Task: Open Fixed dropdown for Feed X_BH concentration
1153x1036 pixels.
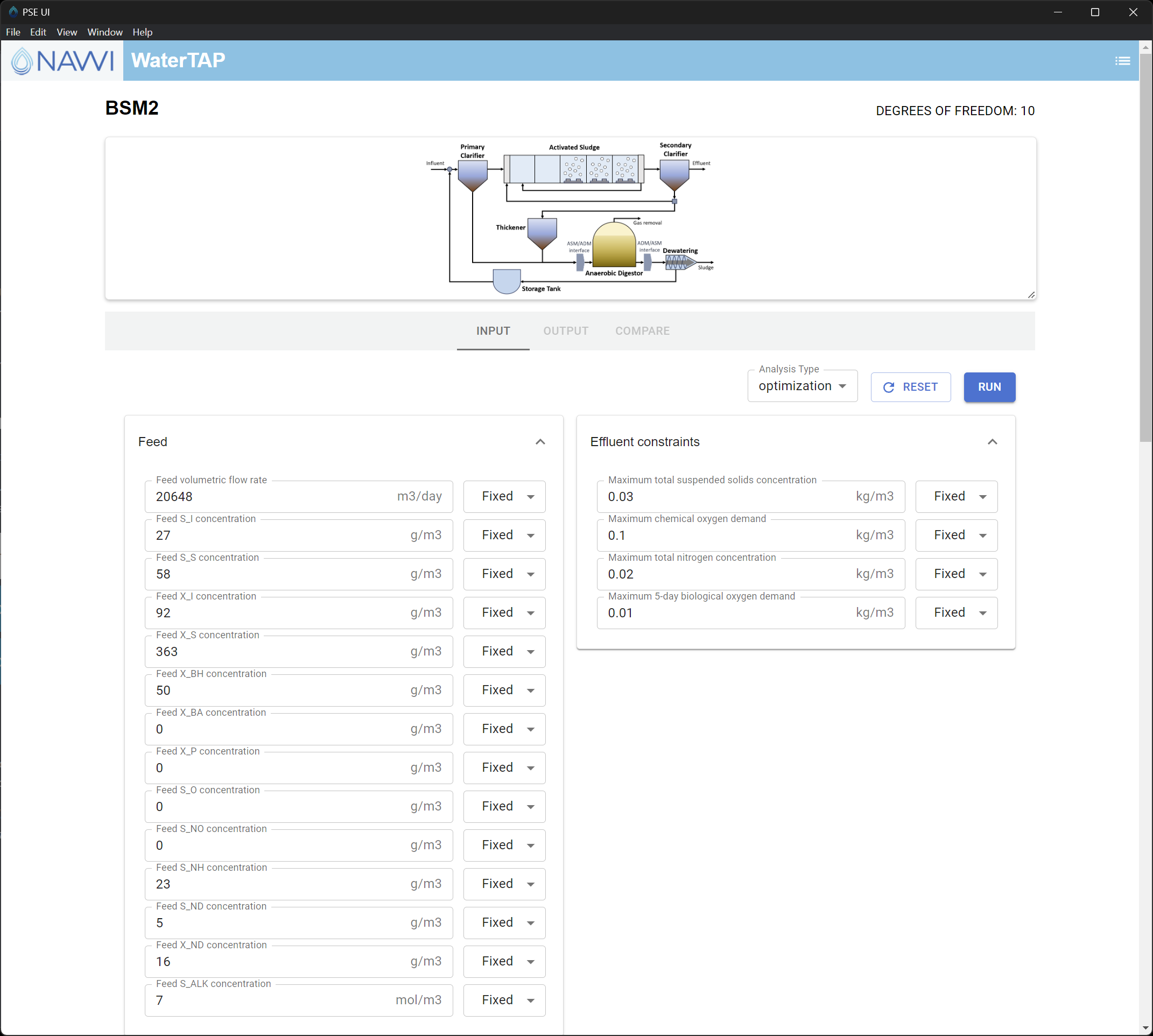Action: (504, 690)
